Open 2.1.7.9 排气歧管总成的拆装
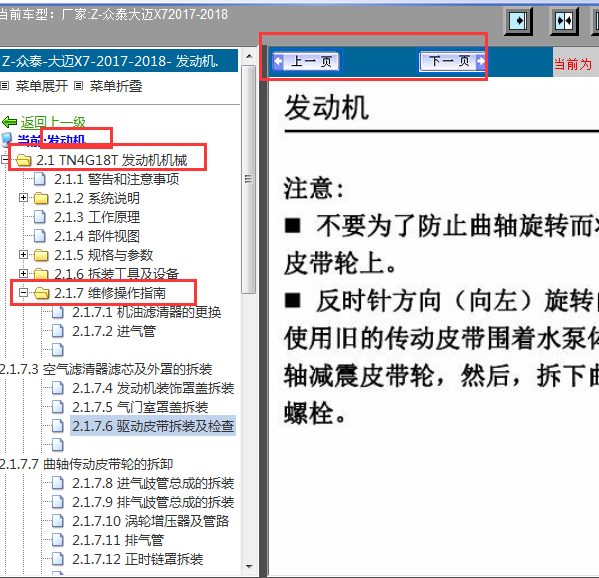 [x=153, y=502]
